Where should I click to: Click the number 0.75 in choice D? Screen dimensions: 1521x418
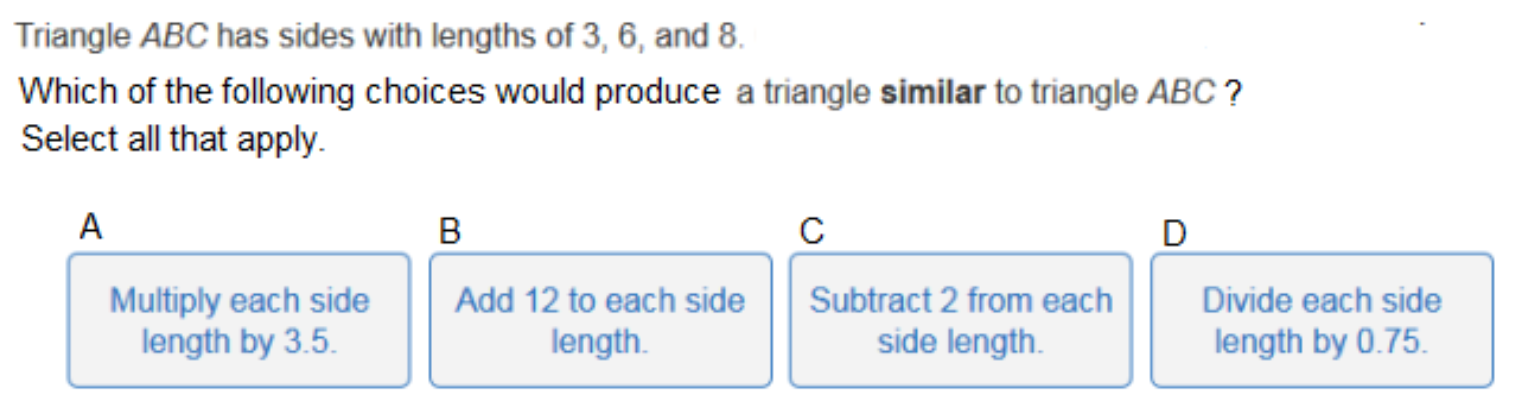[1391, 342]
